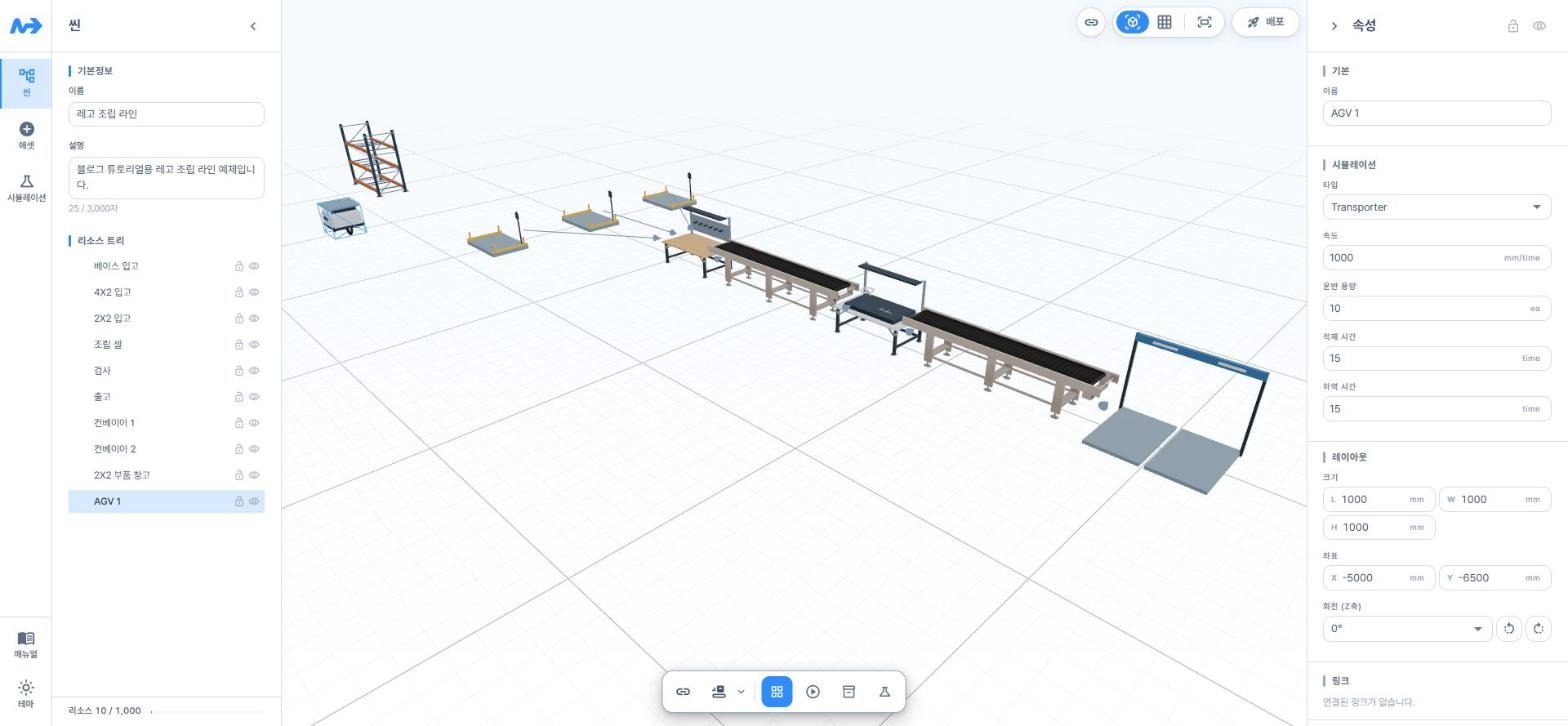Image resolution: width=1568 pixels, height=726 pixels.
Task: Open the flask experiment tool in bottom toolbar
Action: [885, 692]
